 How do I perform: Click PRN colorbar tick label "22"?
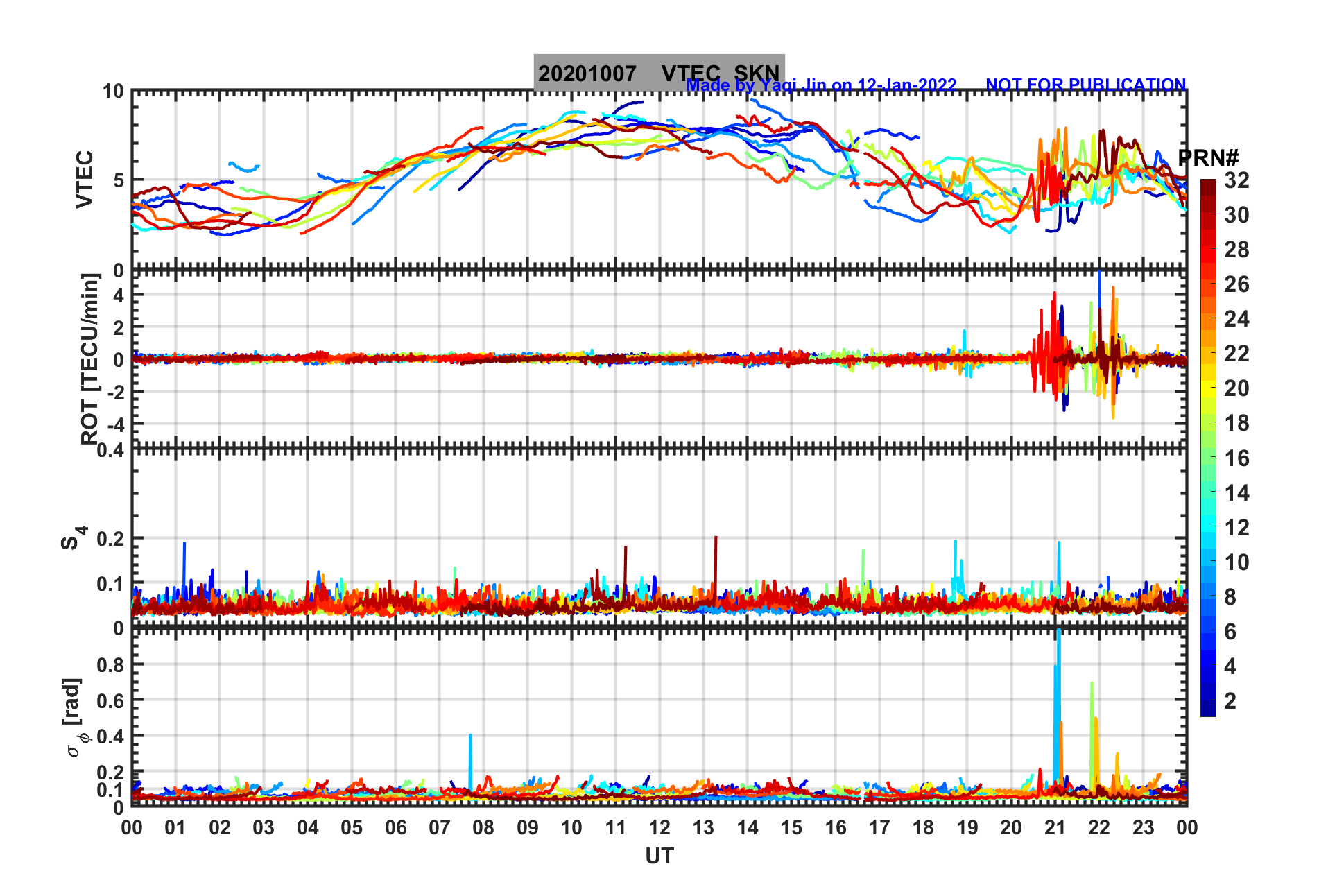(1236, 354)
